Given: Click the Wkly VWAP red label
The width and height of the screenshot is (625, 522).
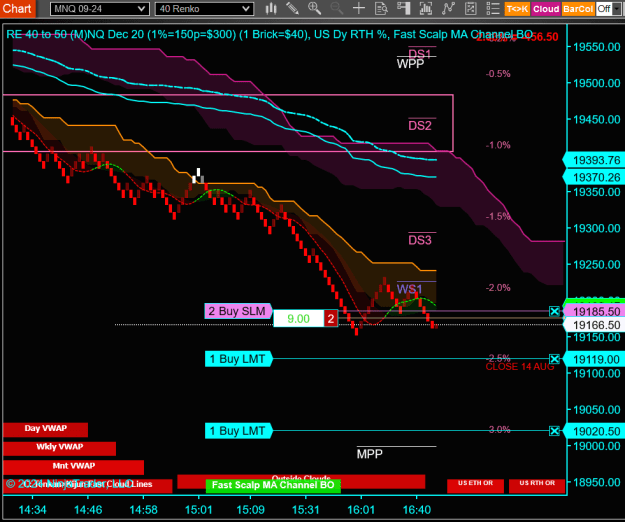Looking at the screenshot, I should pos(59,447).
